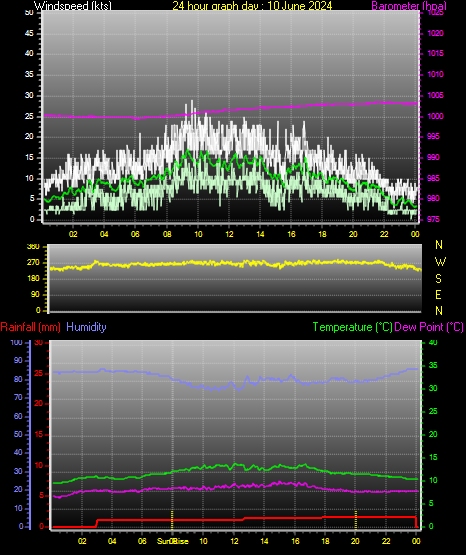Click the S compass label beside direction graph
Viewport: 466px width, 555px height.
pyautogui.click(x=438, y=279)
